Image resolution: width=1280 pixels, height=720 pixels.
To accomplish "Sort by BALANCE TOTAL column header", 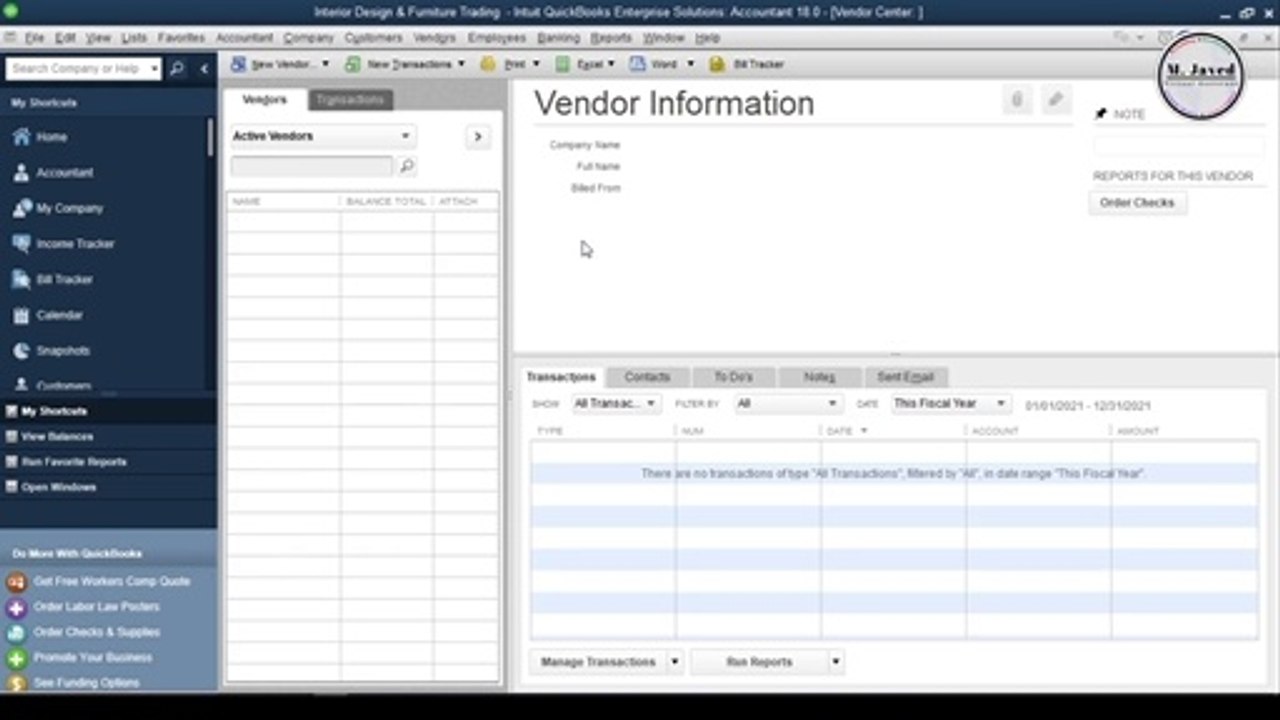I will [386, 202].
